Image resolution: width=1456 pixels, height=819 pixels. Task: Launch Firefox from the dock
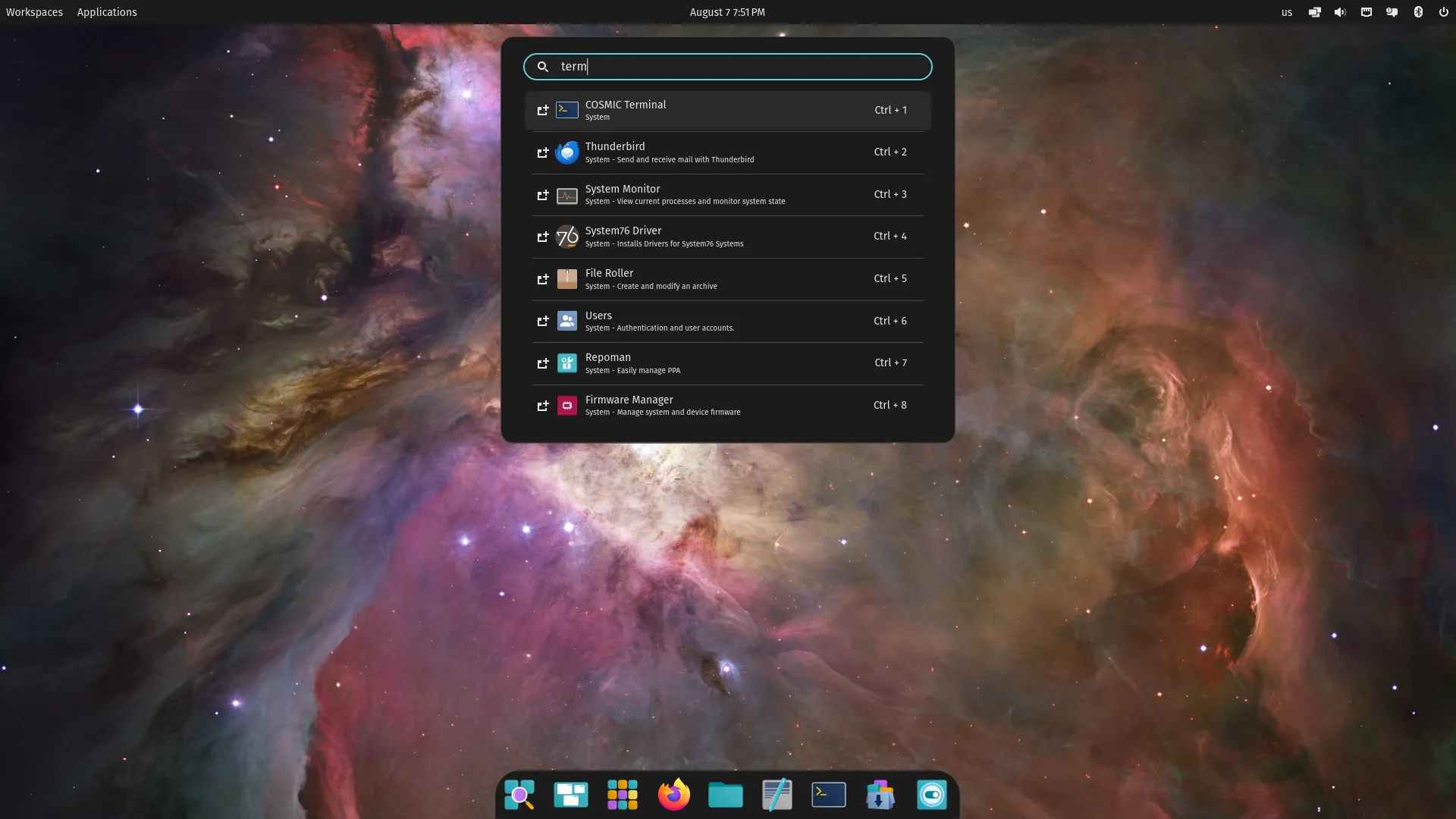pyautogui.click(x=674, y=795)
